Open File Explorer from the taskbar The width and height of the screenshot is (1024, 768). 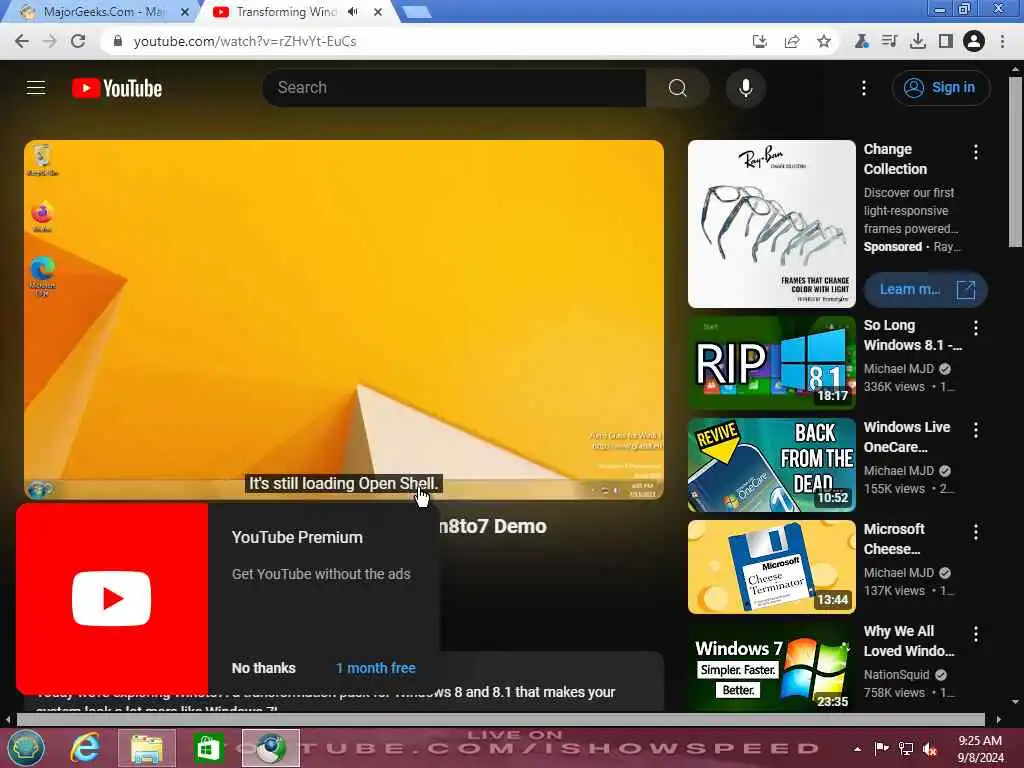click(x=147, y=748)
